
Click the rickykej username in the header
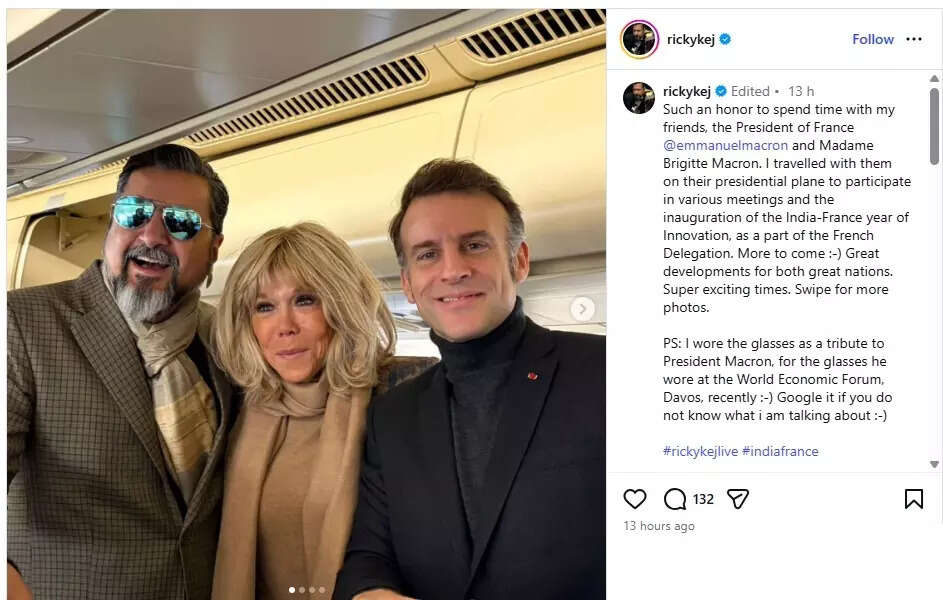(688, 39)
